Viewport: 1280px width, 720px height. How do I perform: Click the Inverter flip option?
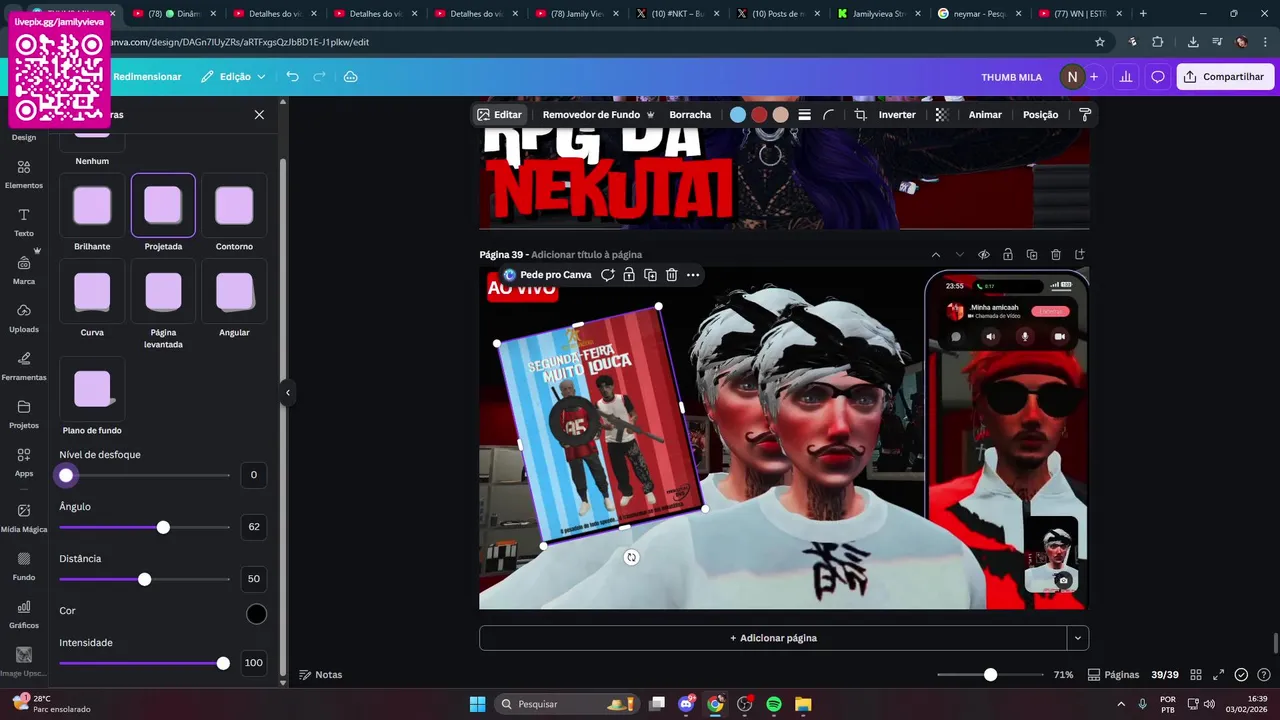point(897,115)
